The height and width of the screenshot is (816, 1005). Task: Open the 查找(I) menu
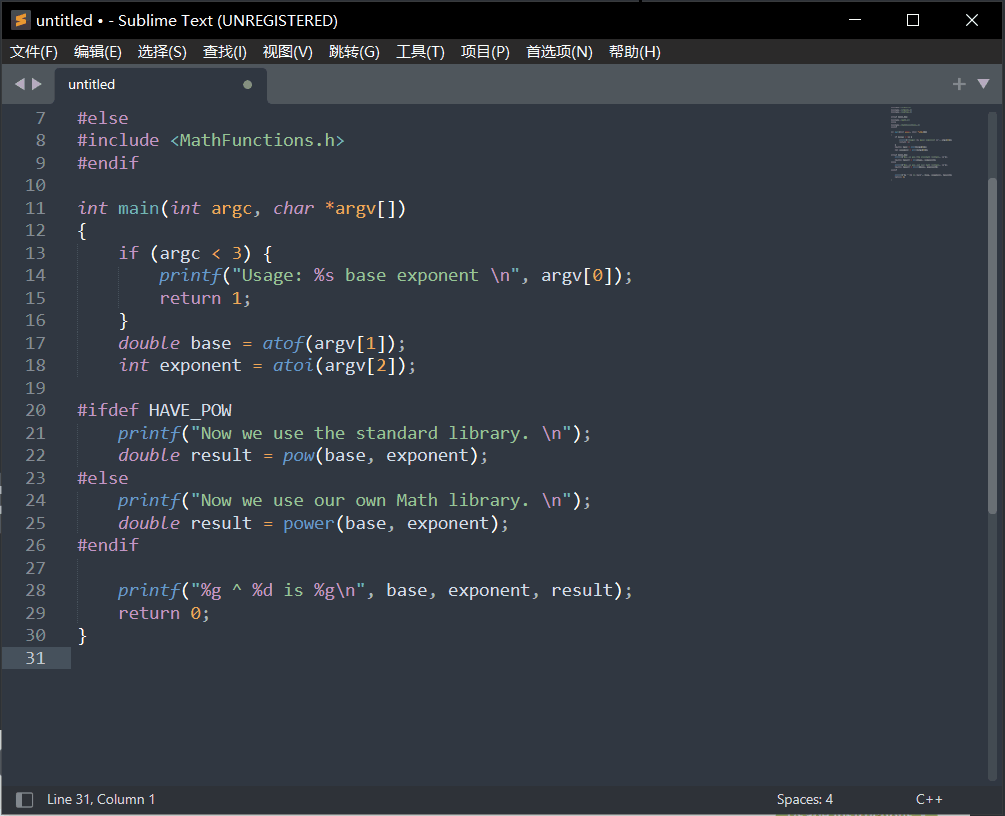[224, 52]
